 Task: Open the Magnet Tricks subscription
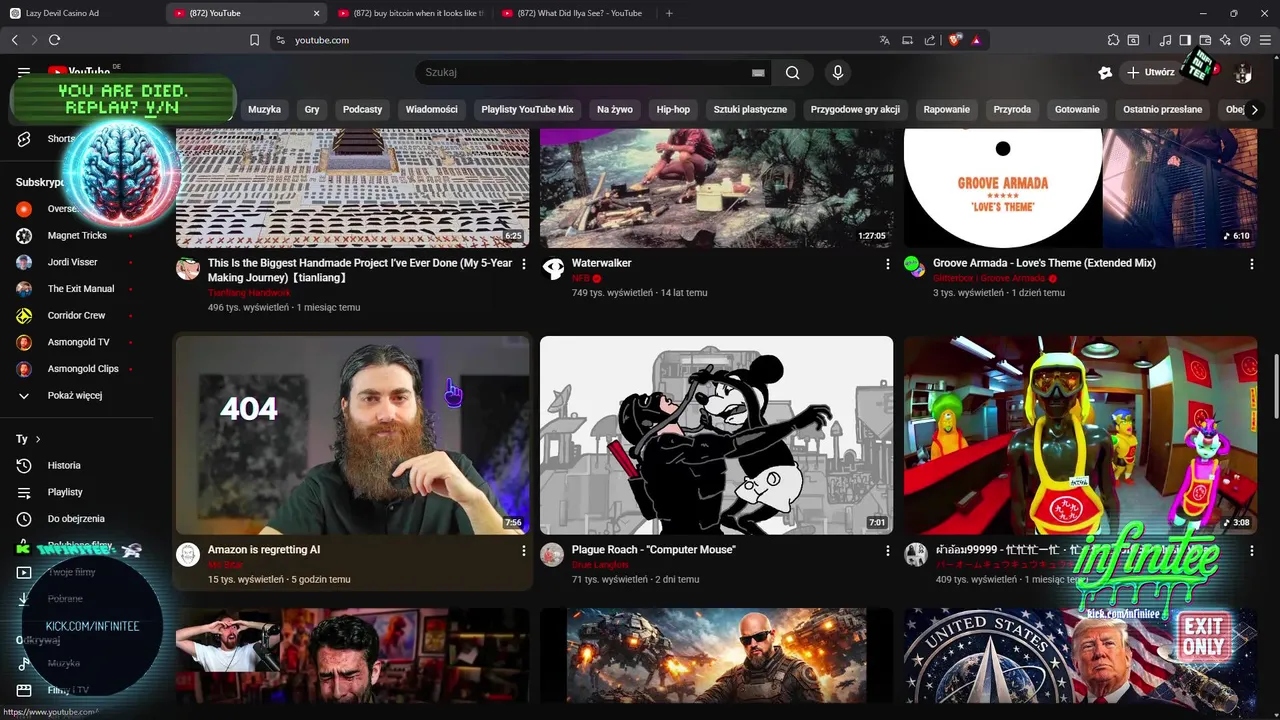[x=77, y=235]
